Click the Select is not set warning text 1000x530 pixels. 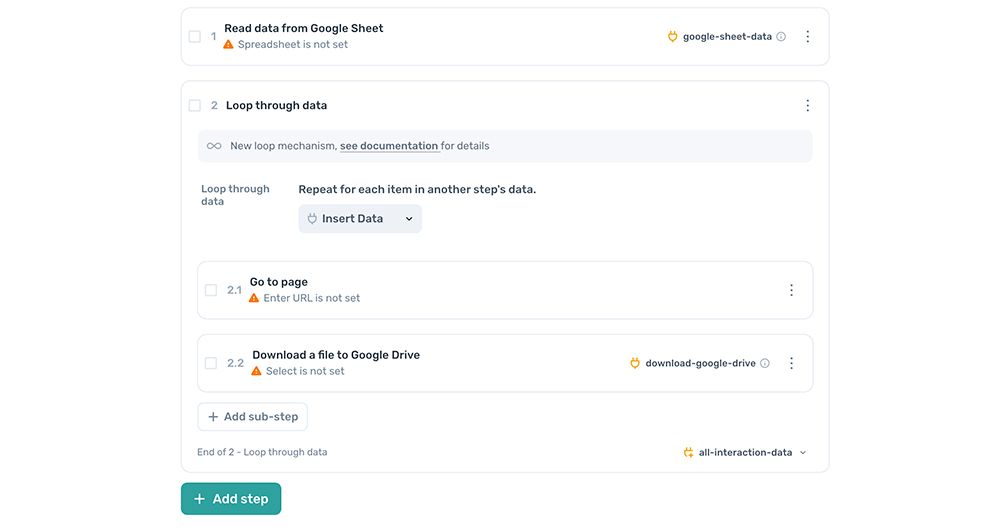point(305,371)
